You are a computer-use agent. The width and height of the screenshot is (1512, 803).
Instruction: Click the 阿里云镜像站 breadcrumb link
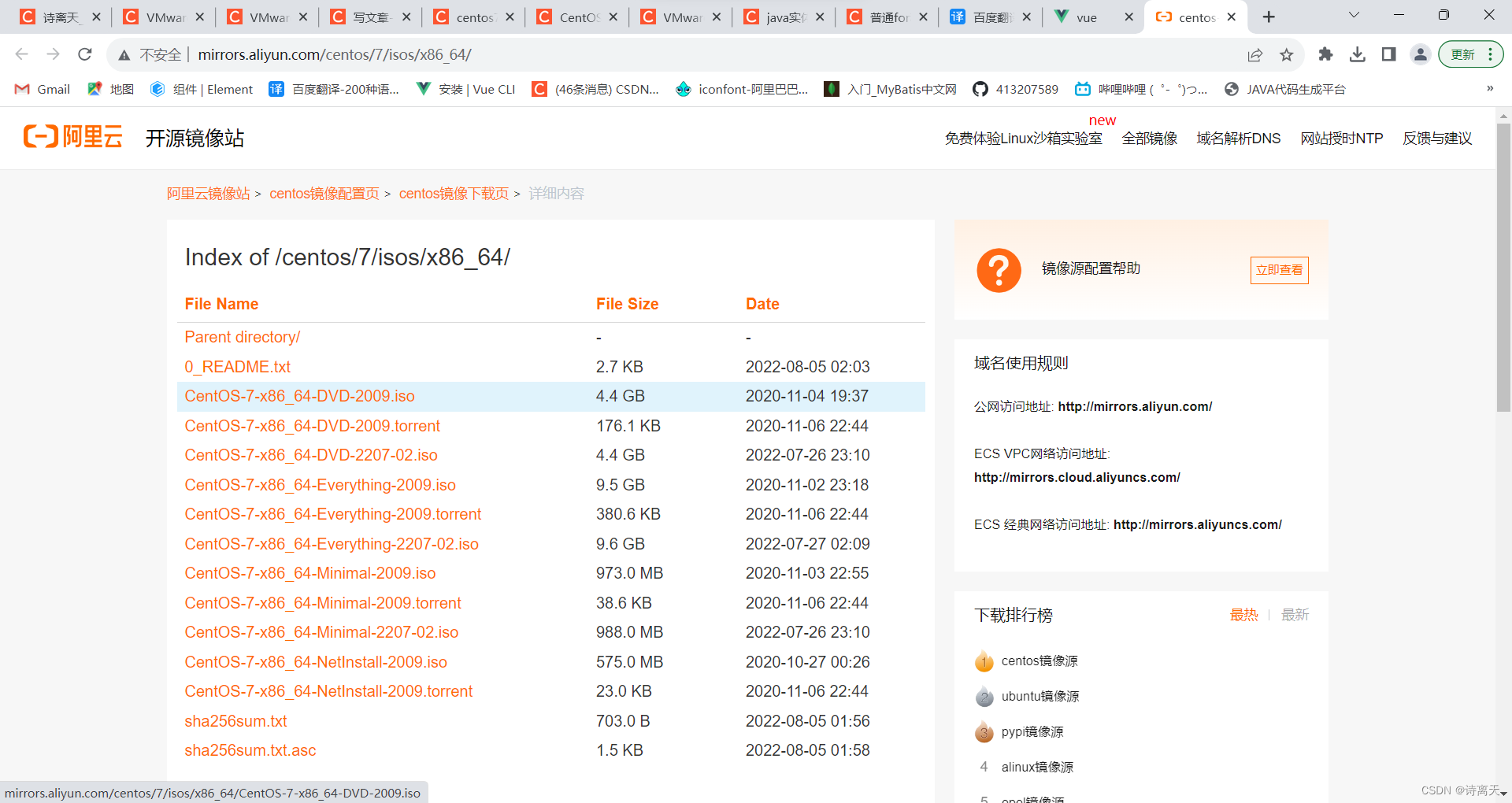208,194
